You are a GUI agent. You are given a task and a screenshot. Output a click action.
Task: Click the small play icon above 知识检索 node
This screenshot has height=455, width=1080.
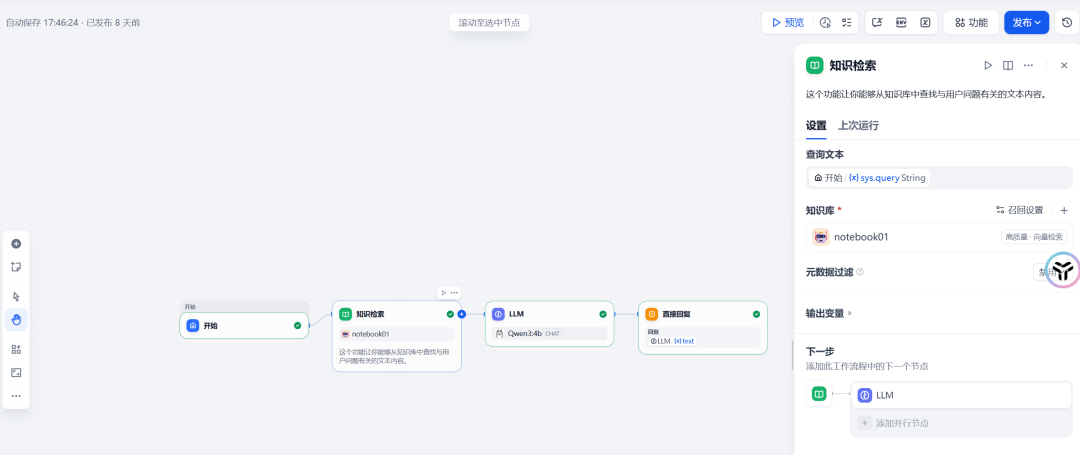click(x=444, y=293)
